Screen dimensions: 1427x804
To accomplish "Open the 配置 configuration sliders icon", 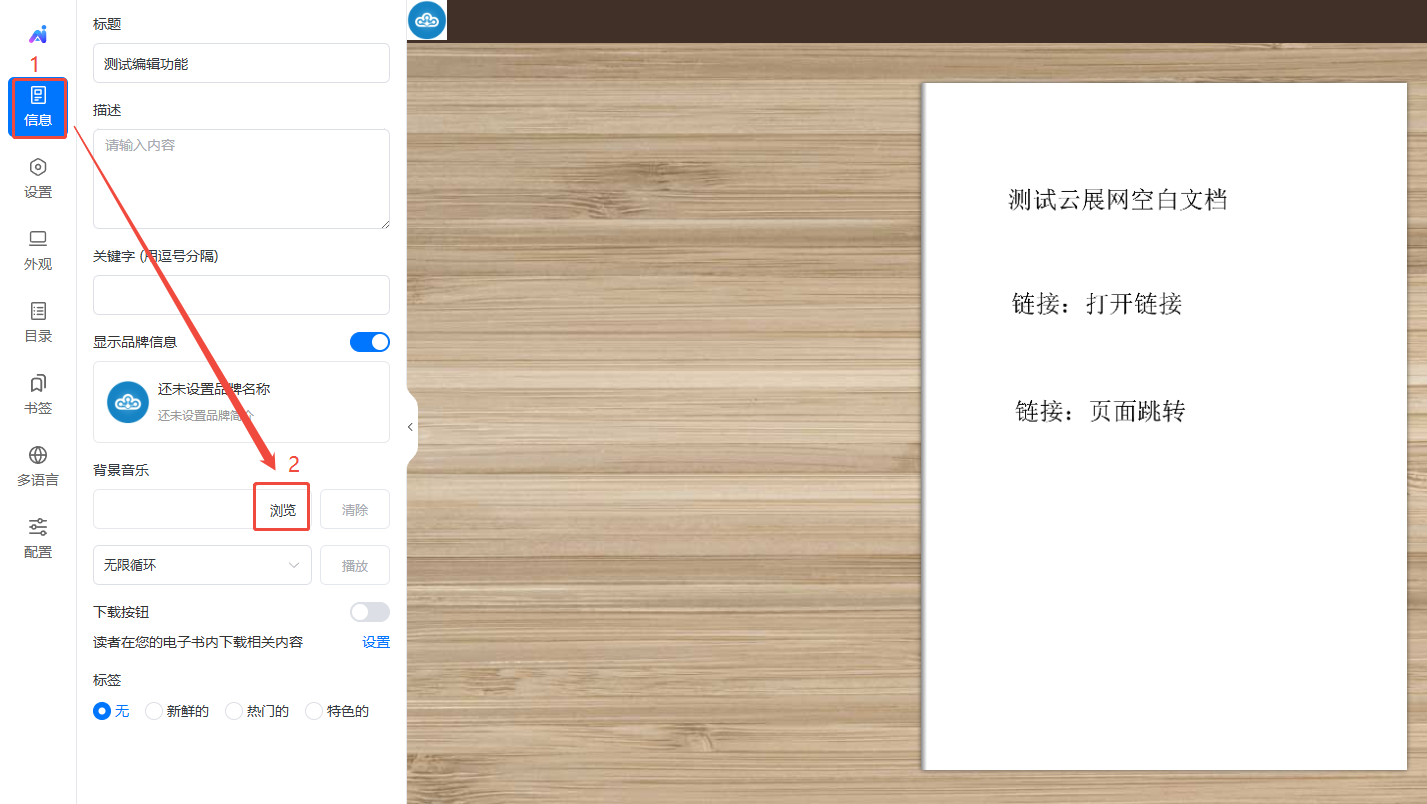I will 38,538.
